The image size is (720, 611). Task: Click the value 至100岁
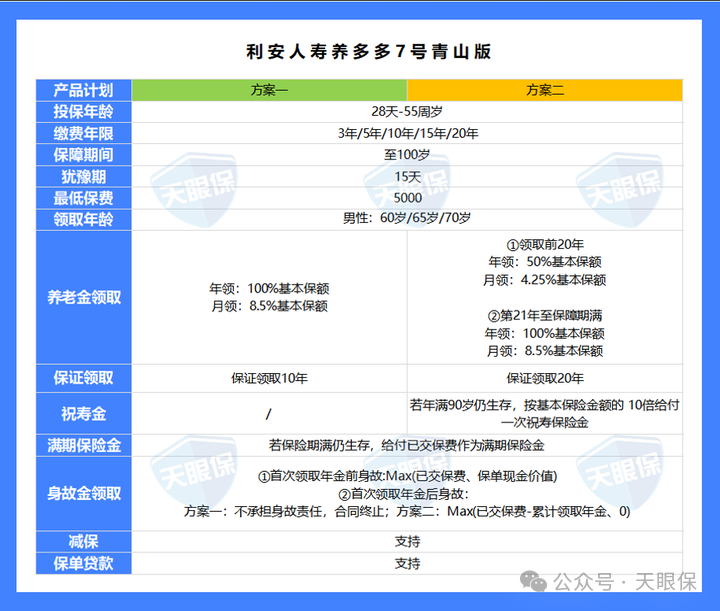tap(407, 155)
